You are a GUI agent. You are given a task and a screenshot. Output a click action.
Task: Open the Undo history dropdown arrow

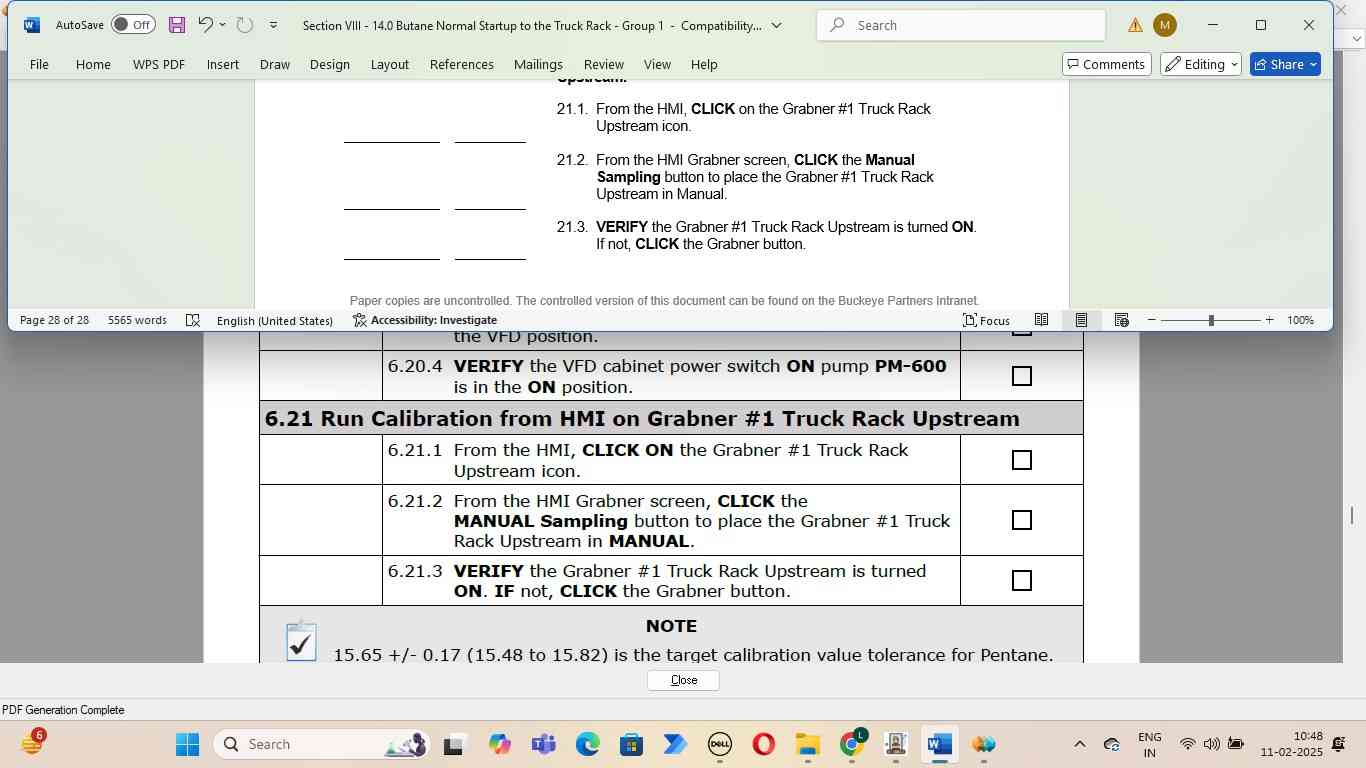point(222,25)
